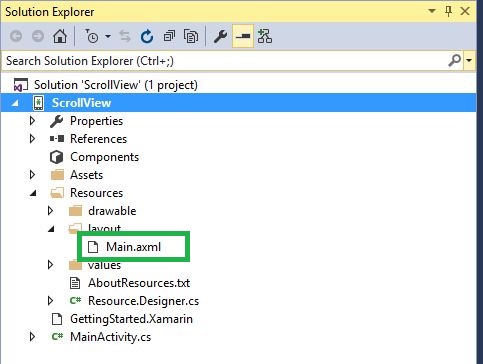Image resolution: width=483 pixels, height=364 pixels.
Task: Click the References icon in the tree
Action: (57, 138)
